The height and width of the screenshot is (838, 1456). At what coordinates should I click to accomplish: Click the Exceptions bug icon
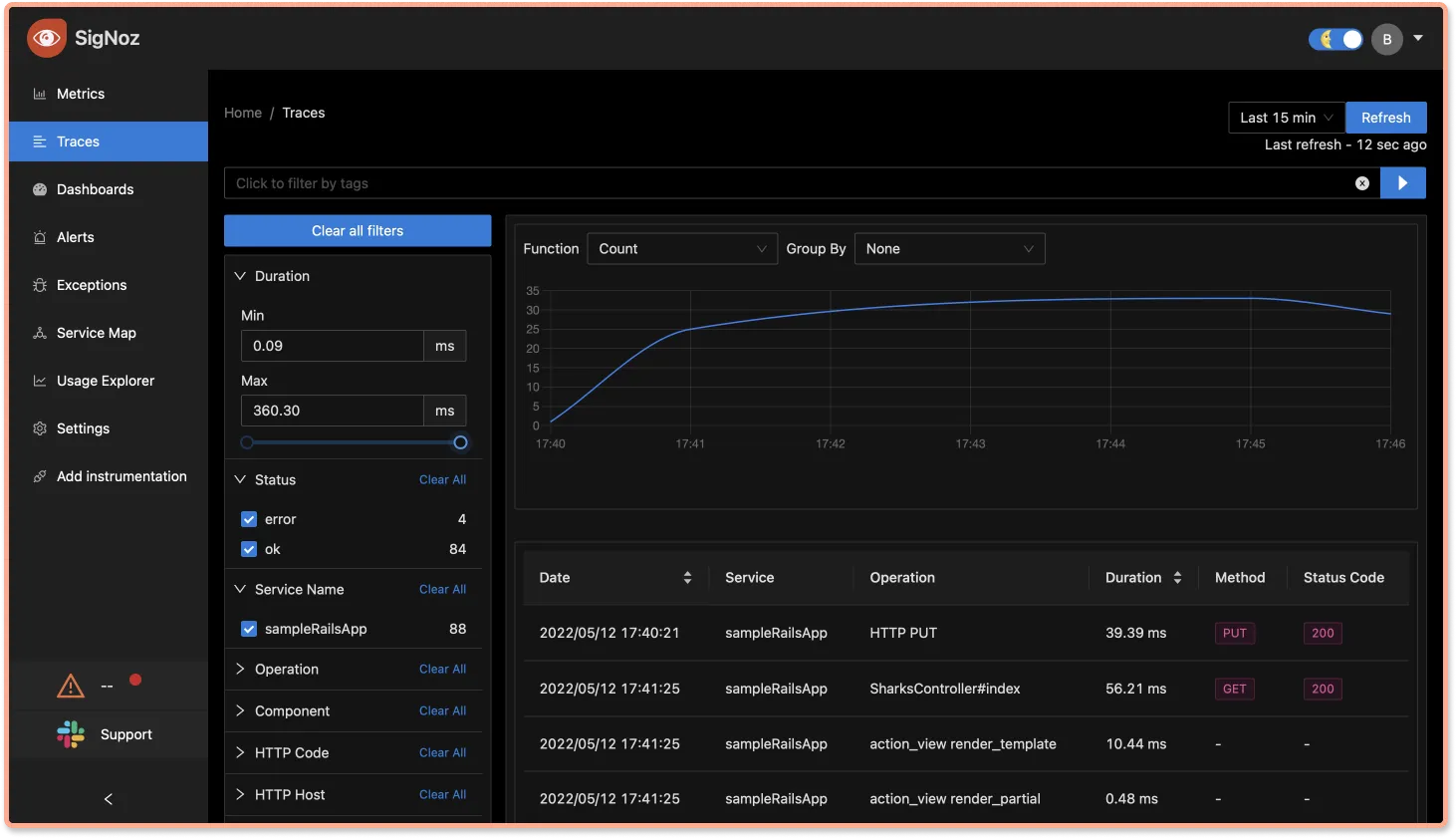40,285
